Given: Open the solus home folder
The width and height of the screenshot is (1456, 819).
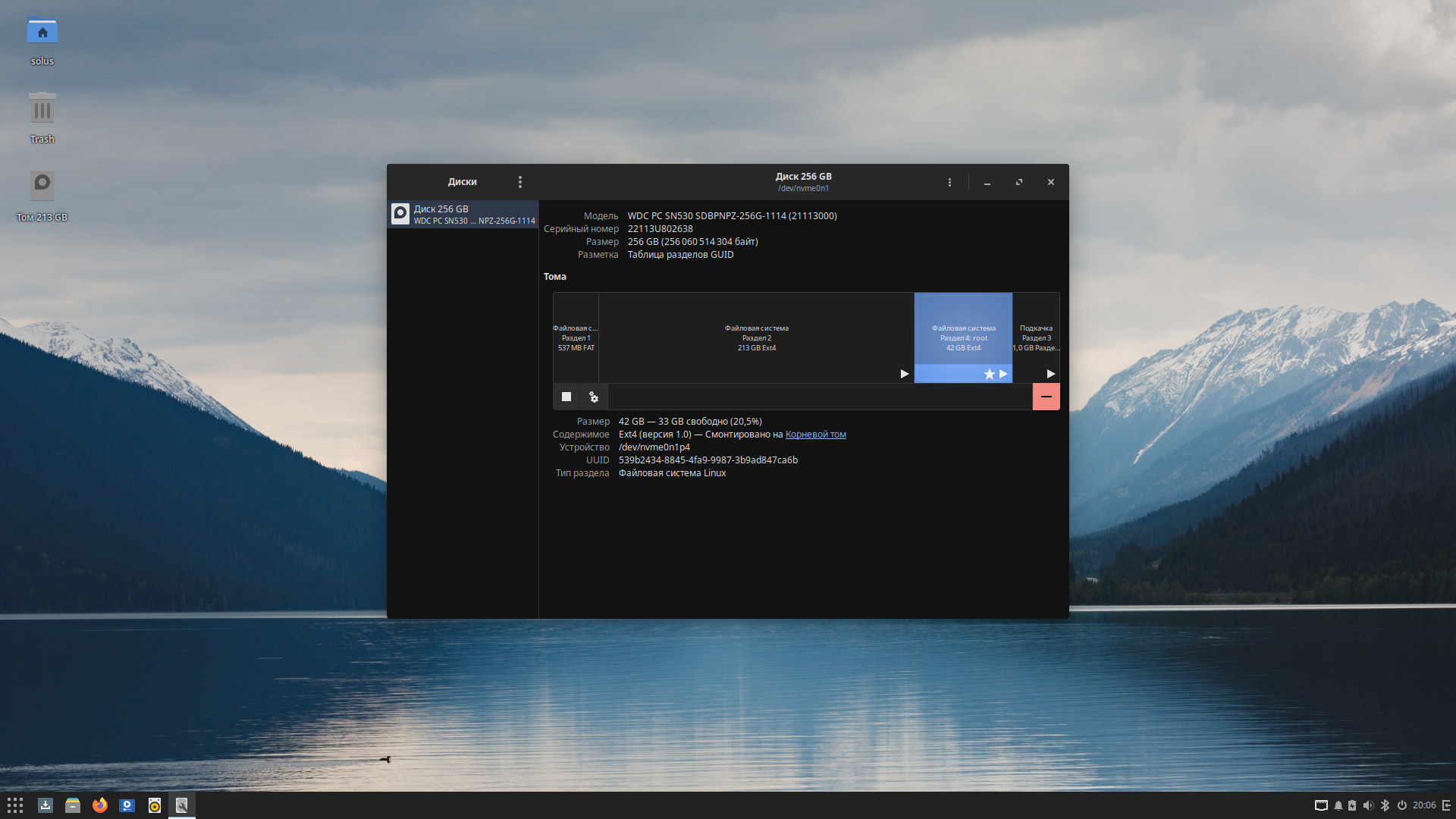Looking at the screenshot, I should [x=42, y=32].
